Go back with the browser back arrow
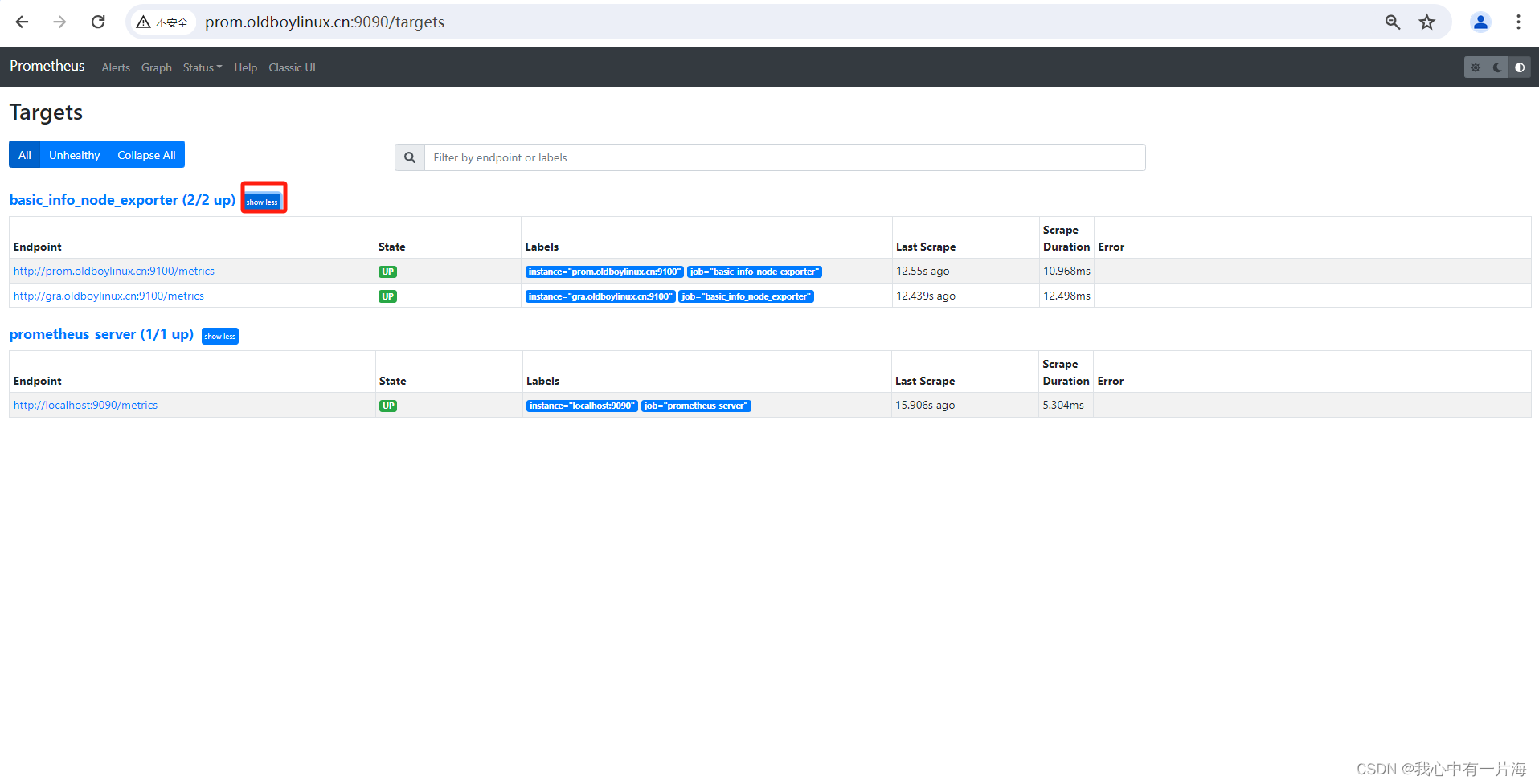 click(22, 22)
